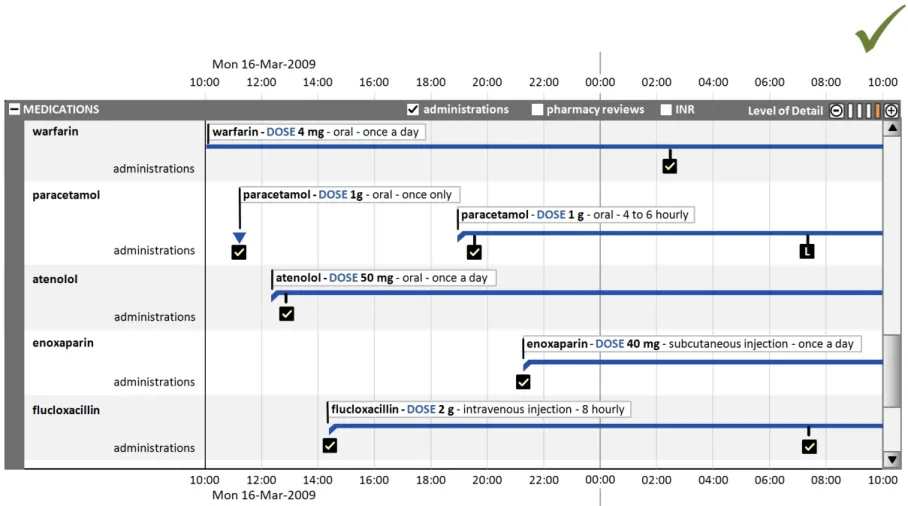Click the first flucloxacillin administration checkmark
Screen dimensions: 908x506
click(x=330, y=446)
